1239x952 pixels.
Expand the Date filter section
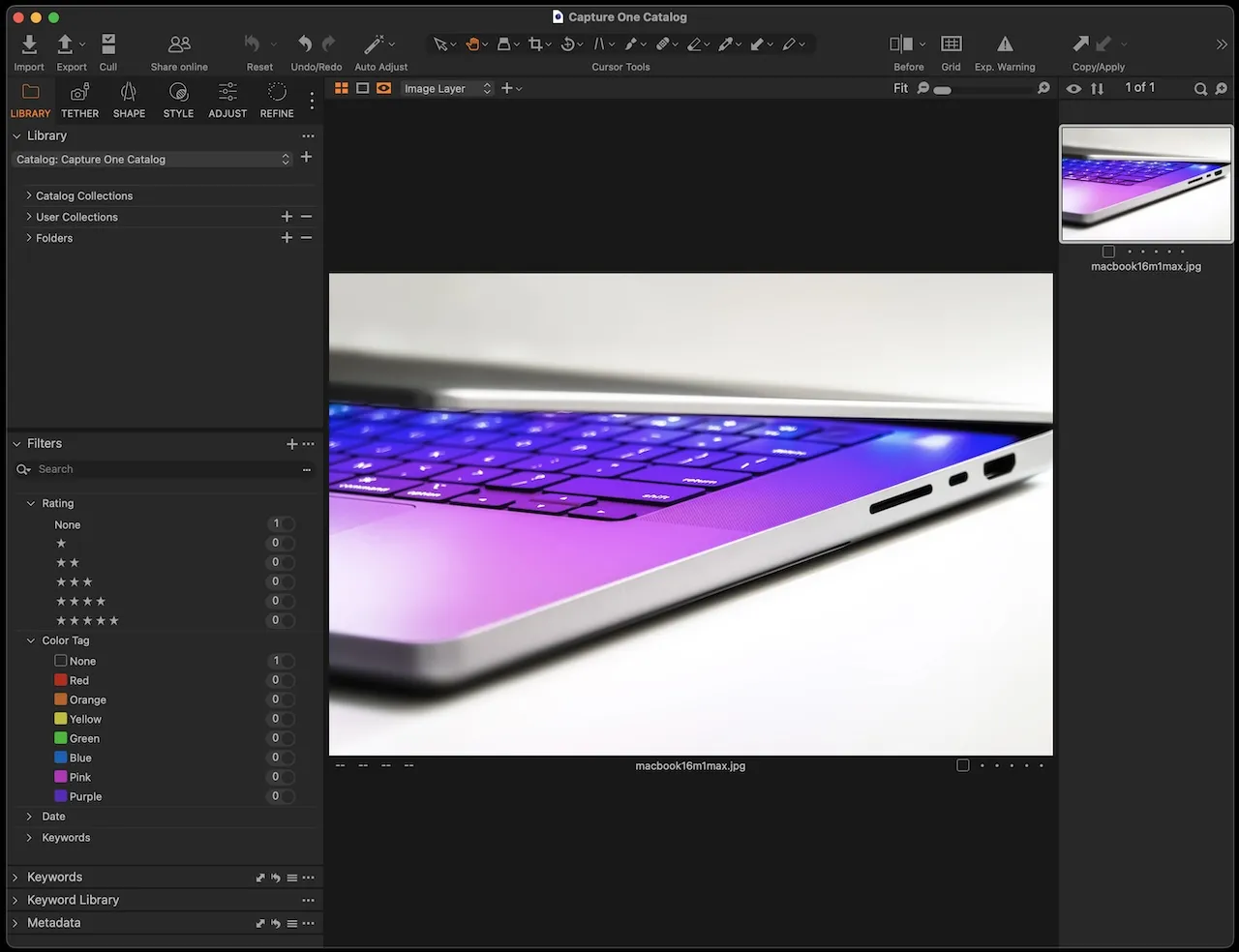click(51, 817)
